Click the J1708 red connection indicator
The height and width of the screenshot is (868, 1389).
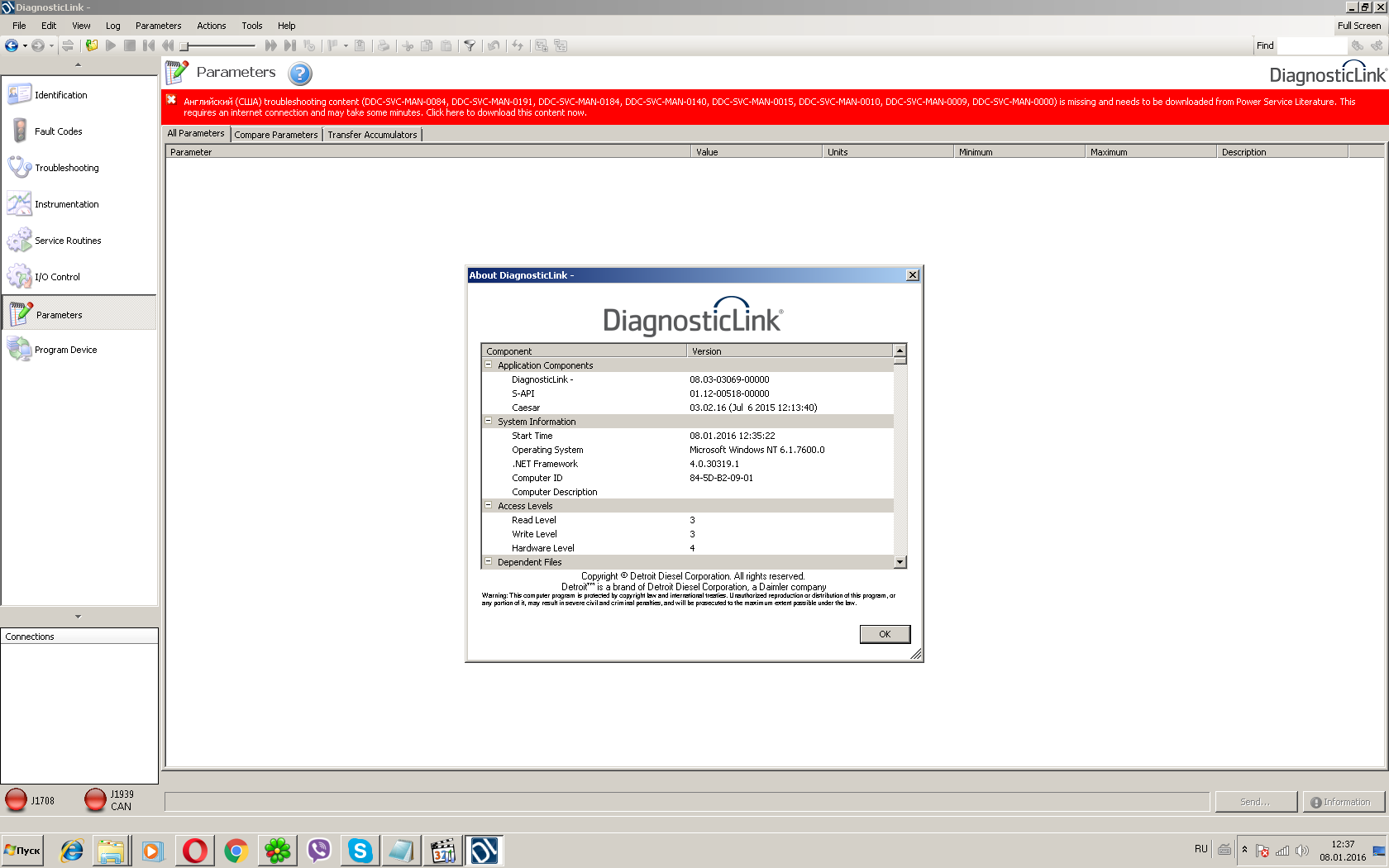pos(16,800)
